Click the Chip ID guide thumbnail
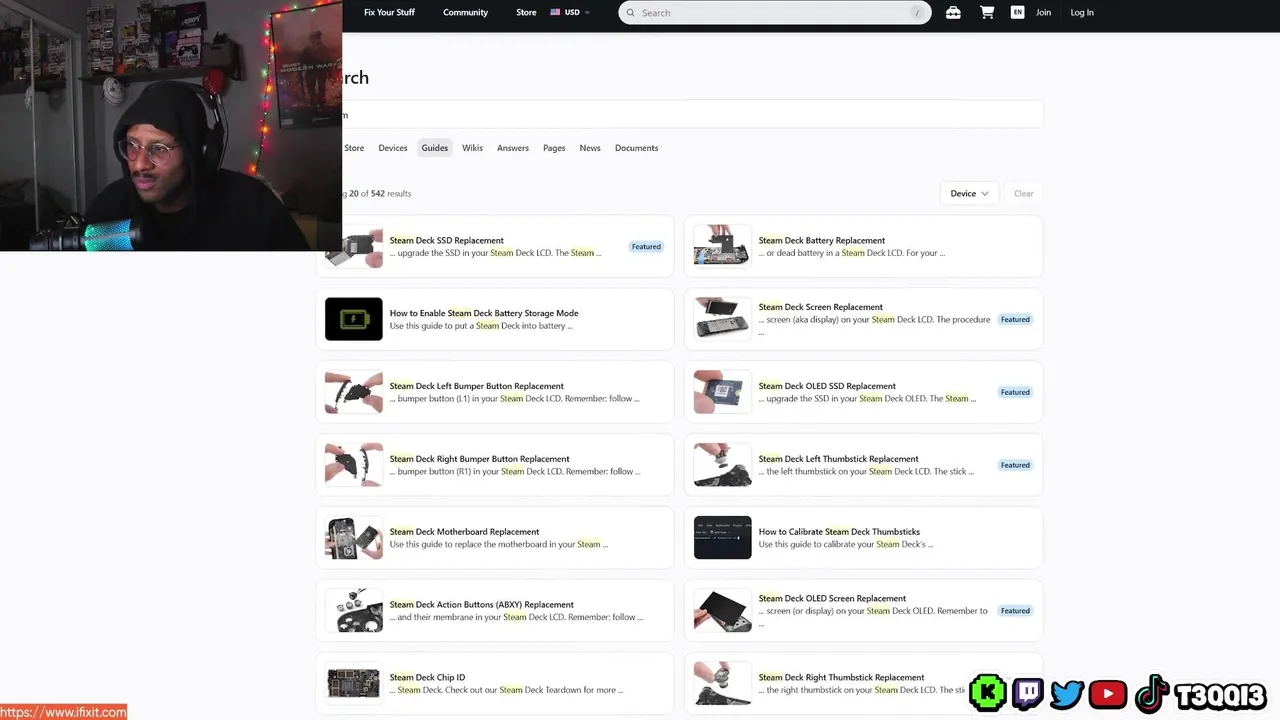This screenshot has height=720, width=1280. tap(354, 683)
